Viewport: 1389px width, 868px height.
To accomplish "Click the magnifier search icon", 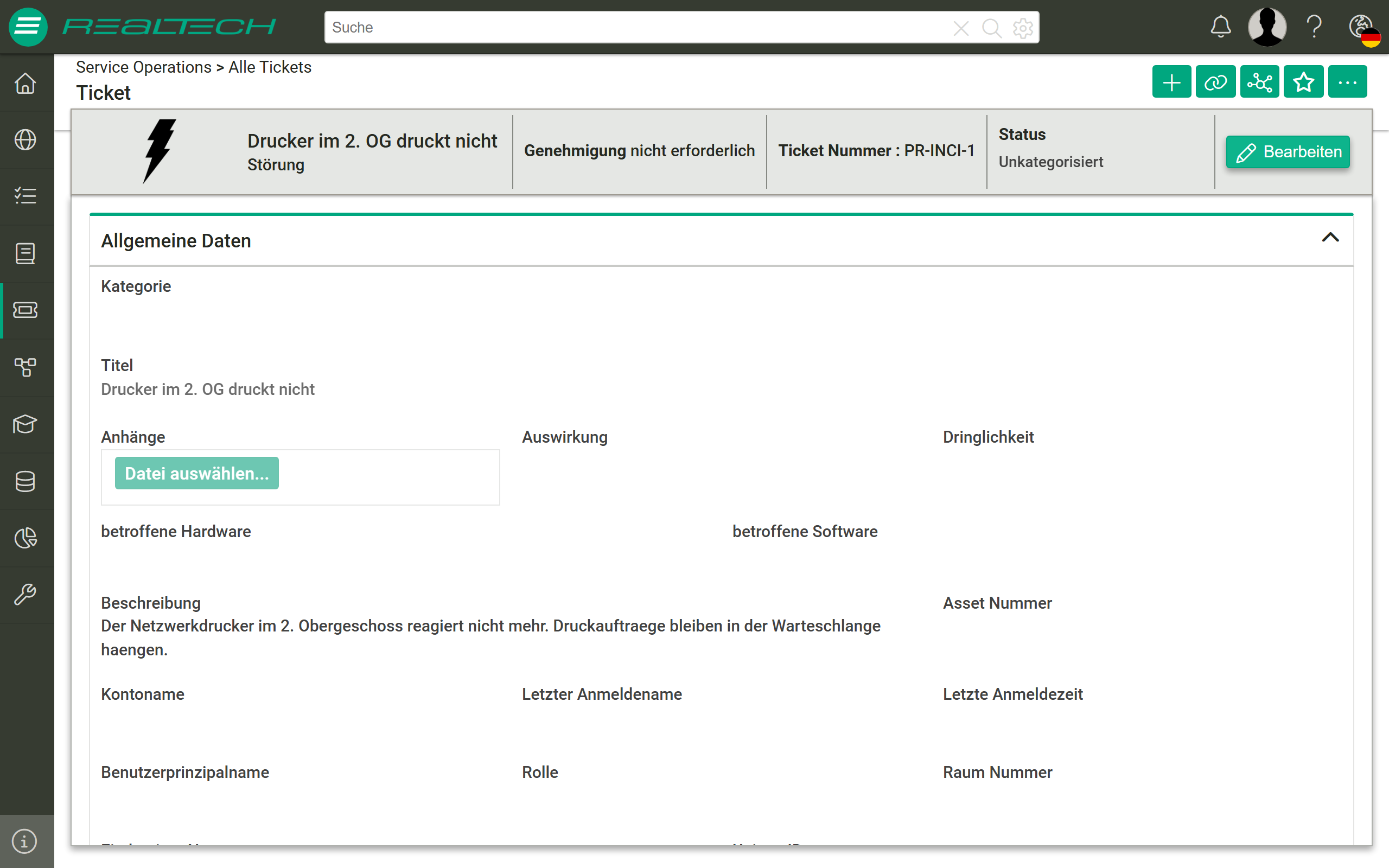I will [x=991, y=28].
